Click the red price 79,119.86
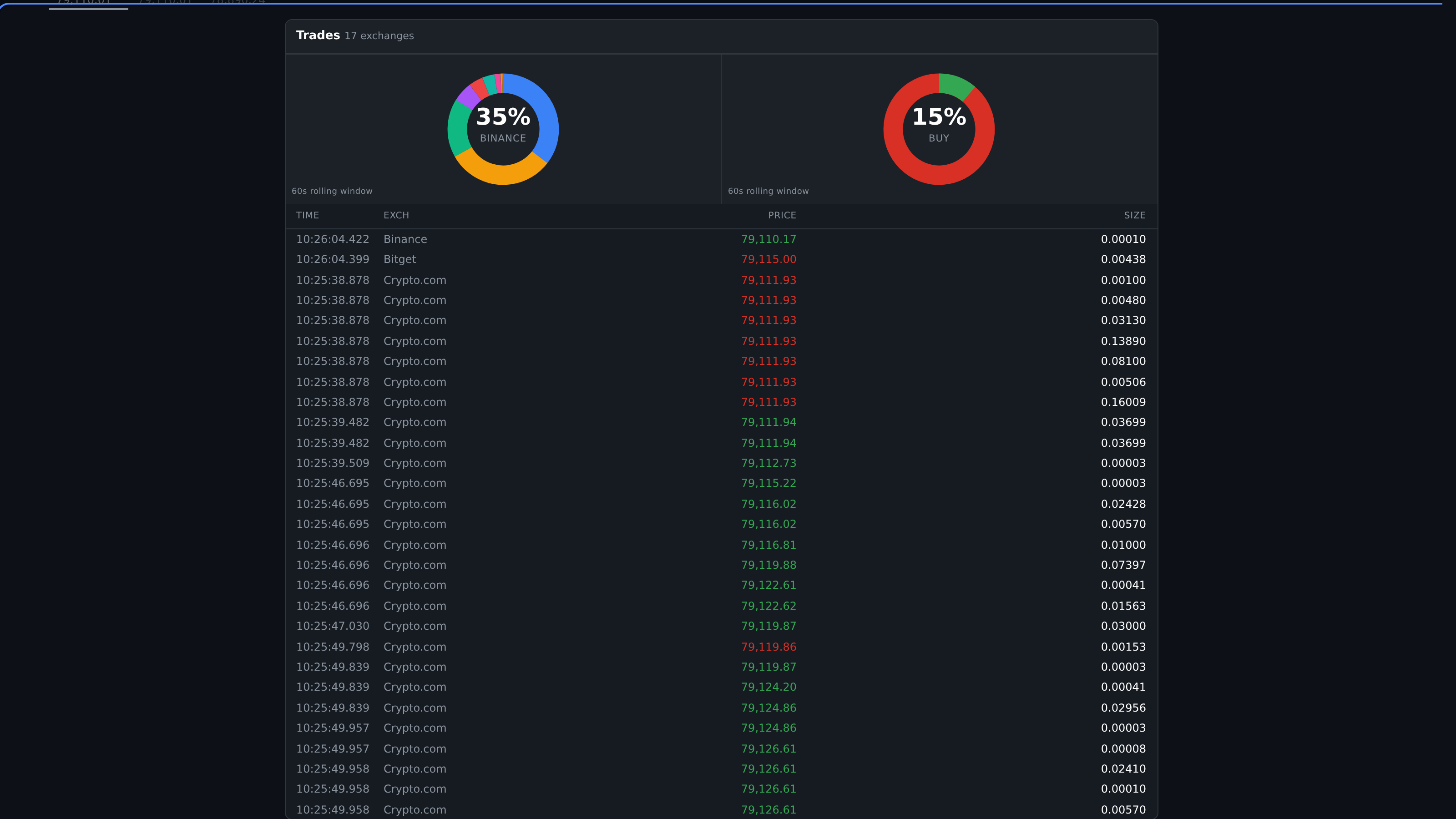1456x819 pixels. (768, 647)
